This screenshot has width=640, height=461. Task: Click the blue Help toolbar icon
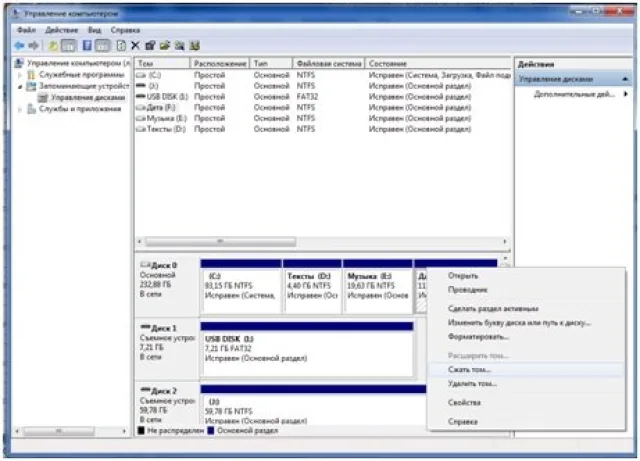(87, 45)
